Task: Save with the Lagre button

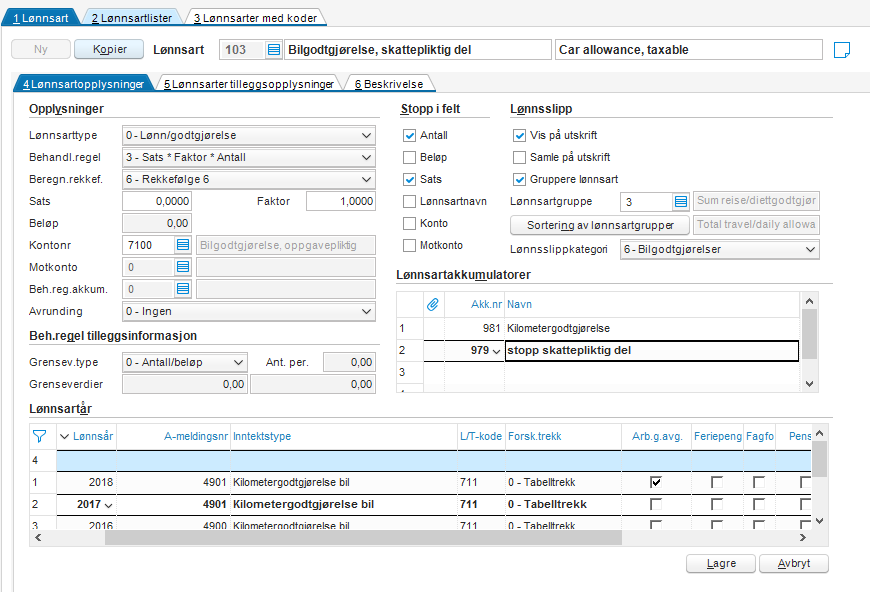Action: click(721, 564)
